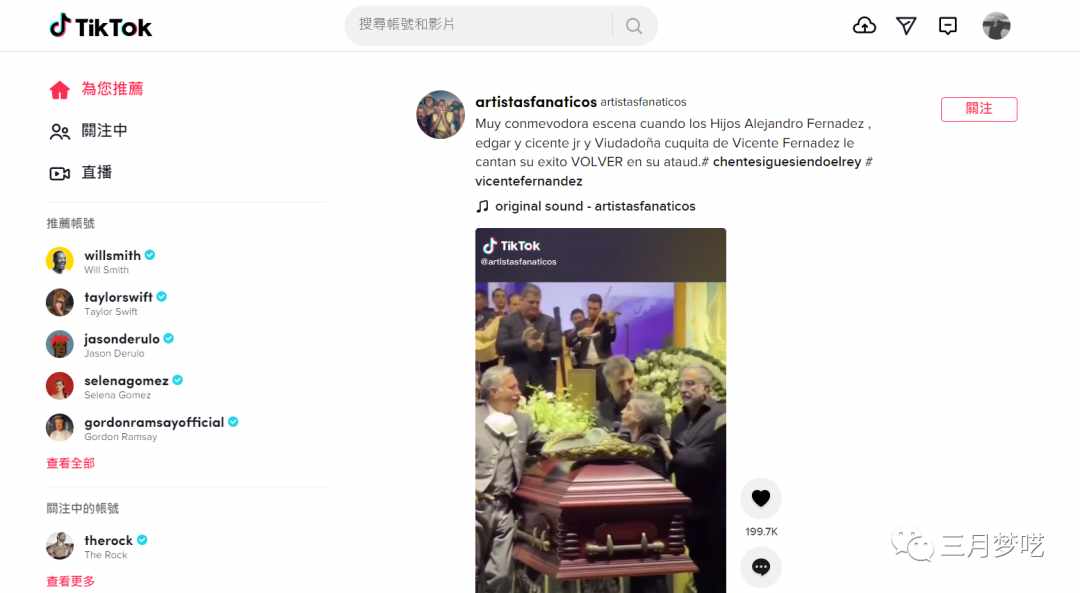1080x593 pixels.
Task: Follow artistasfanaticos with 關注 button
Action: click(x=979, y=109)
